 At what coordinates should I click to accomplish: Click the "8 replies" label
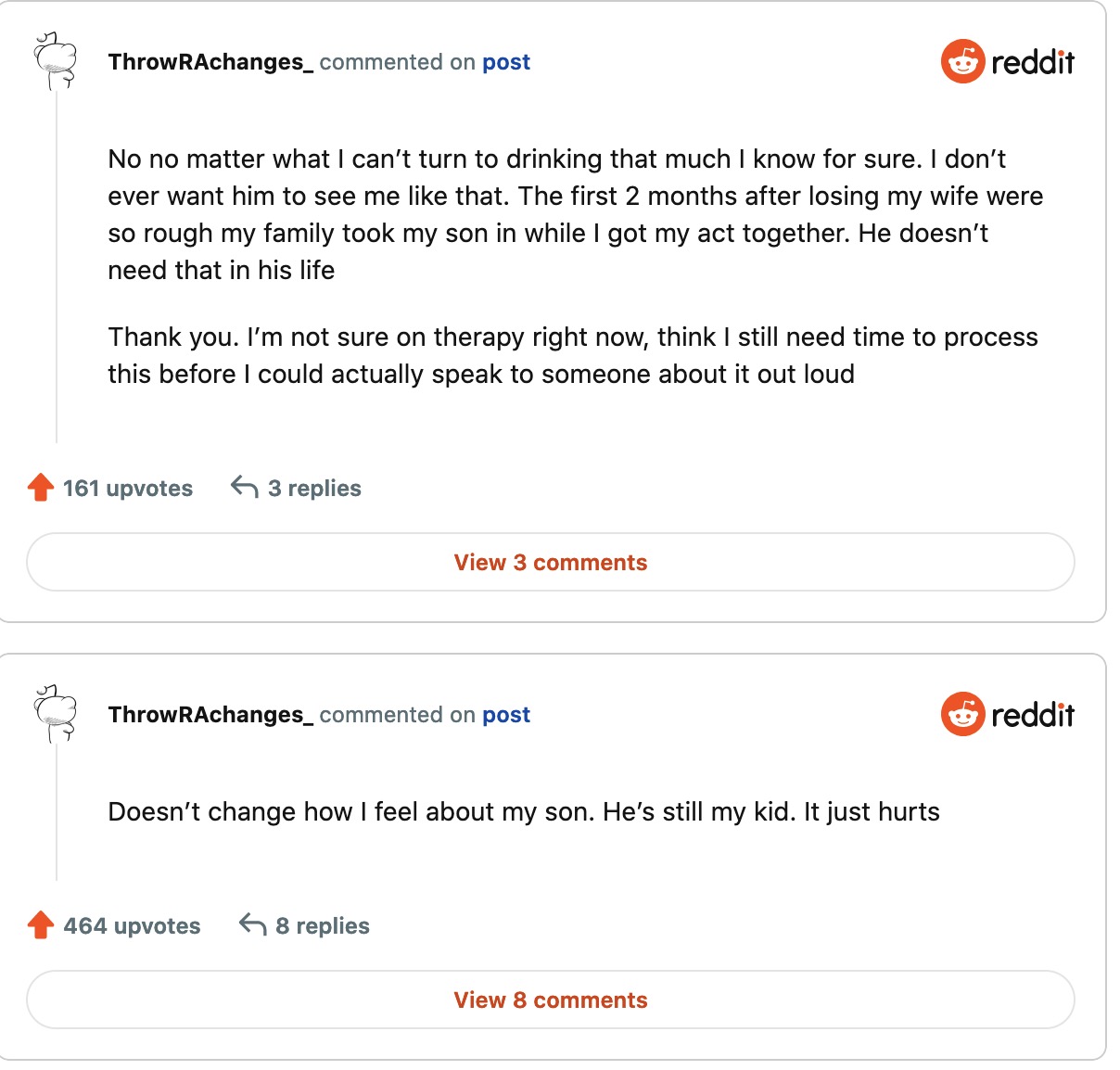(323, 926)
